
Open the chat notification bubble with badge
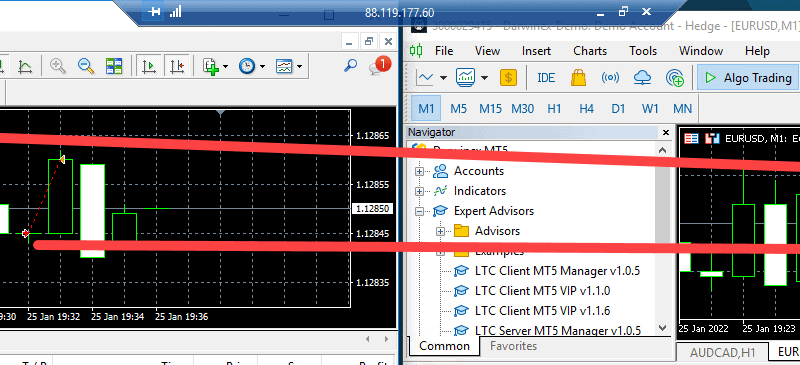(x=380, y=66)
